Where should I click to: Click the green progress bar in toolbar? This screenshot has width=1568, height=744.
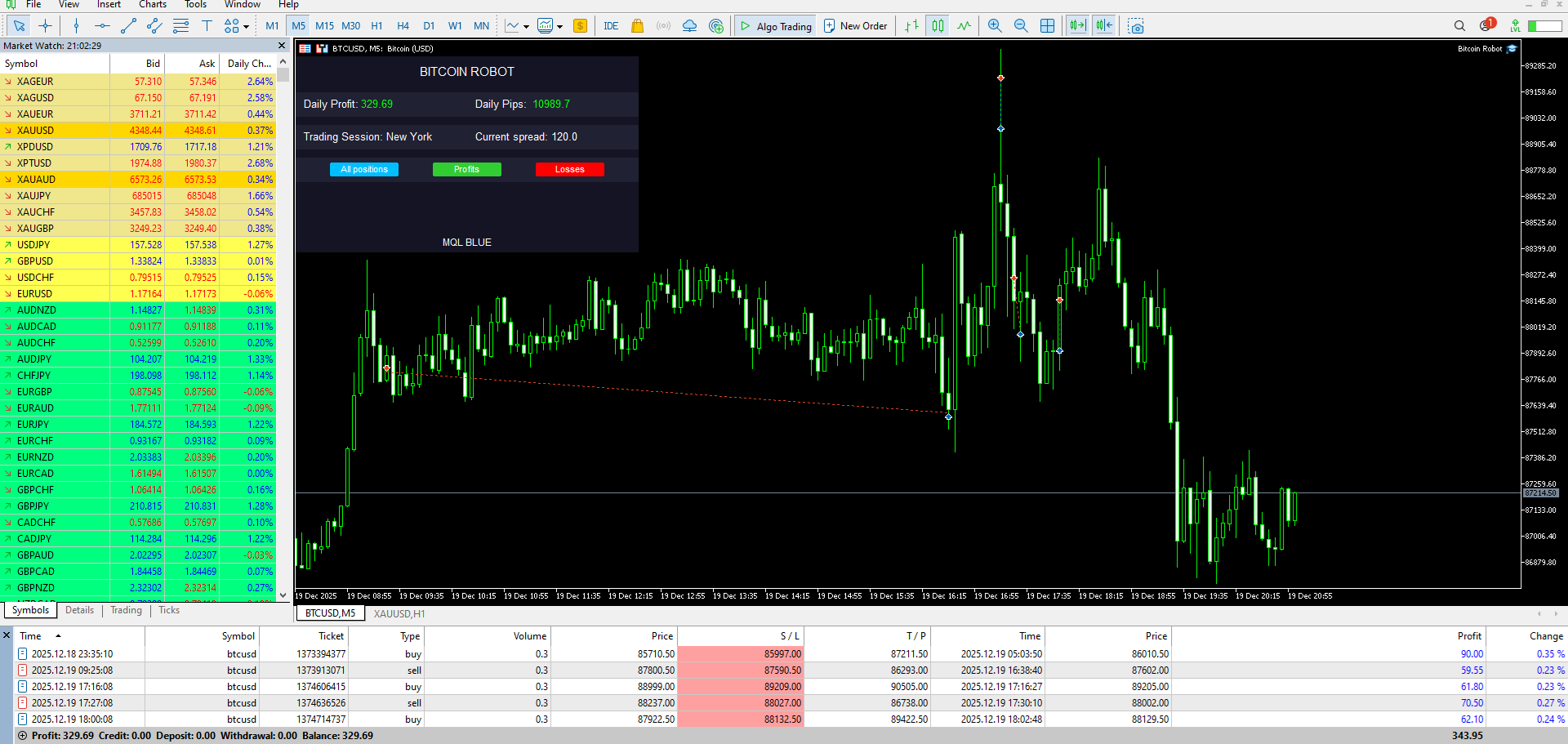[1544, 26]
